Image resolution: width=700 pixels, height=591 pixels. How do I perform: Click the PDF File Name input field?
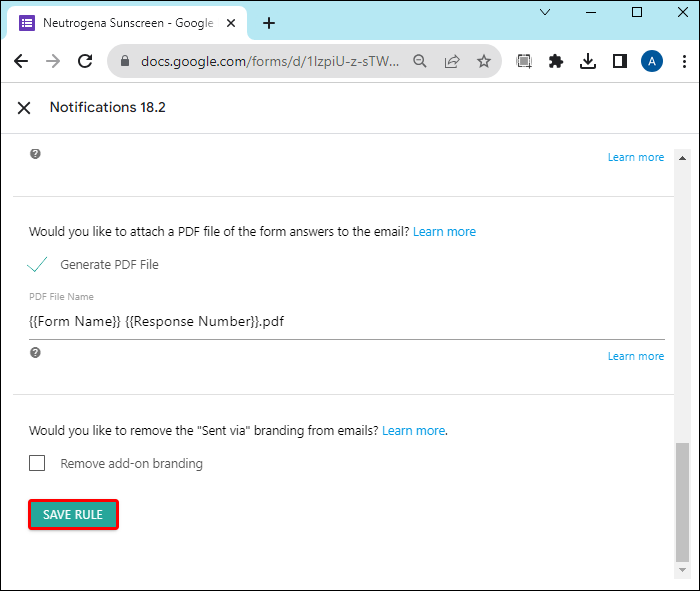[x=346, y=322]
